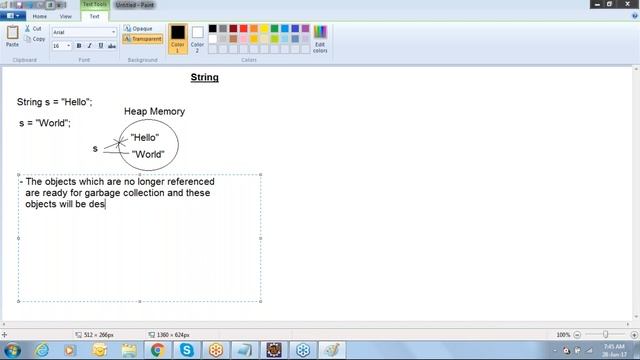Click the zoom slider handle
Image resolution: width=640 pixels, height=360 pixels.
point(606,334)
